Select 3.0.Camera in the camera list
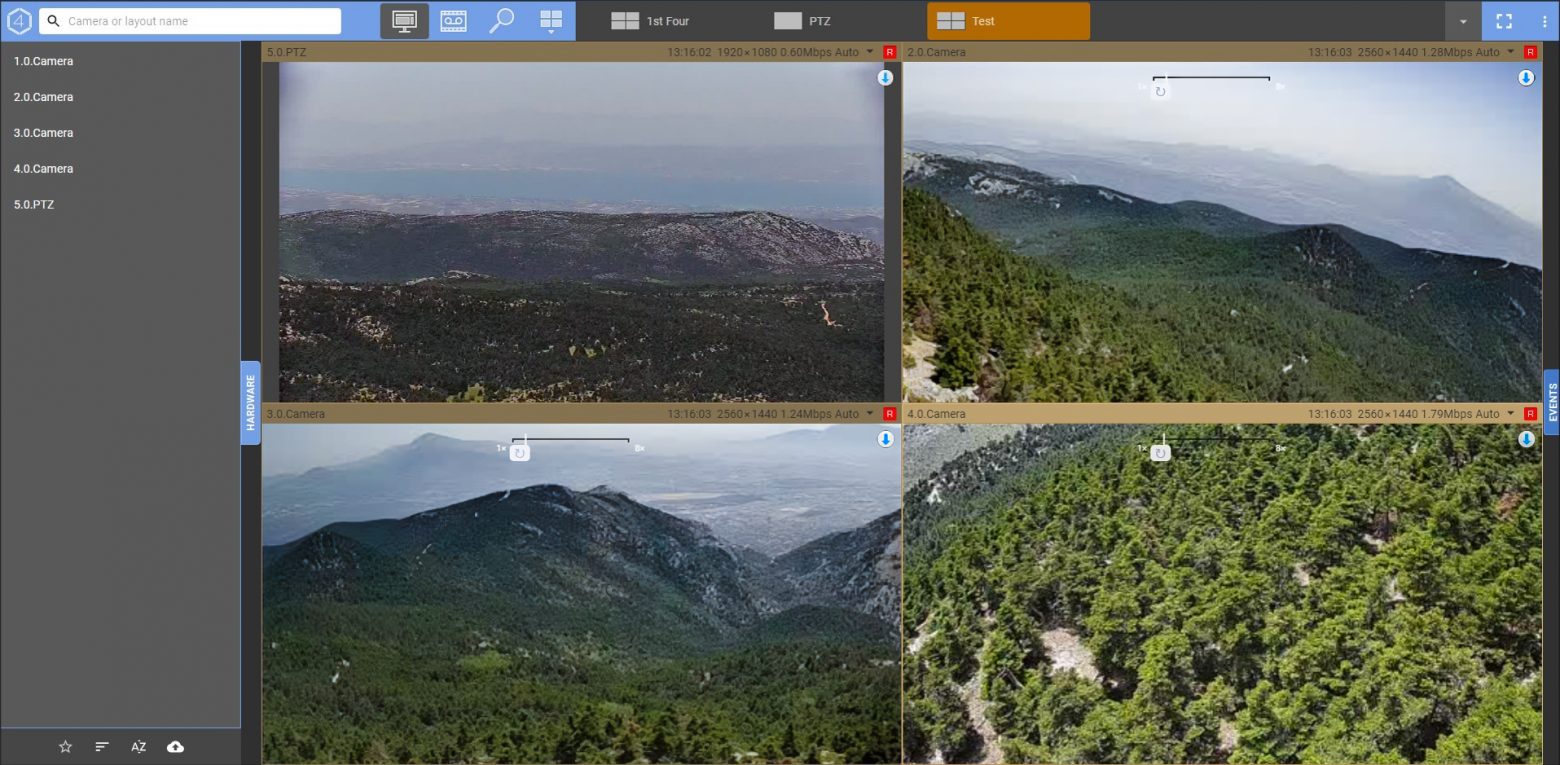Screen dimensions: 1560x765 [43, 133]
